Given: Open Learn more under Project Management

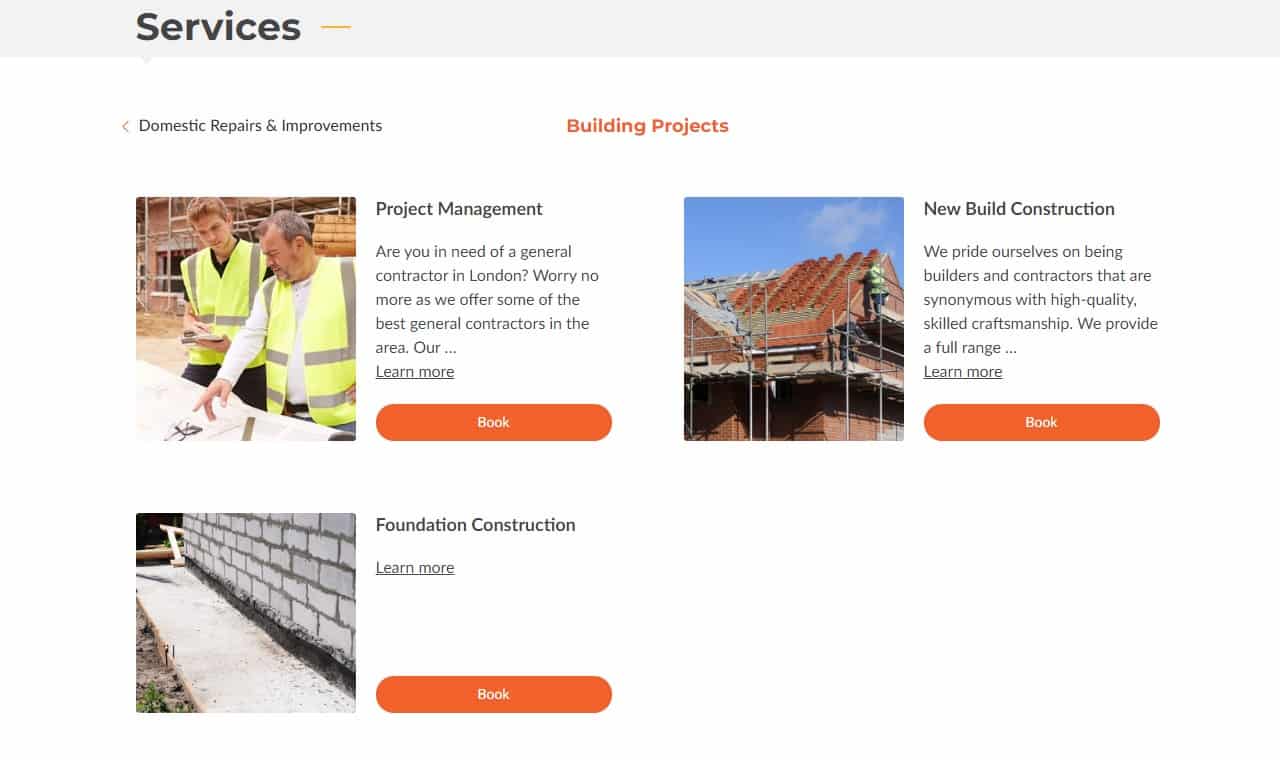Looking at the screenshot, I should (x=415, y=372).
